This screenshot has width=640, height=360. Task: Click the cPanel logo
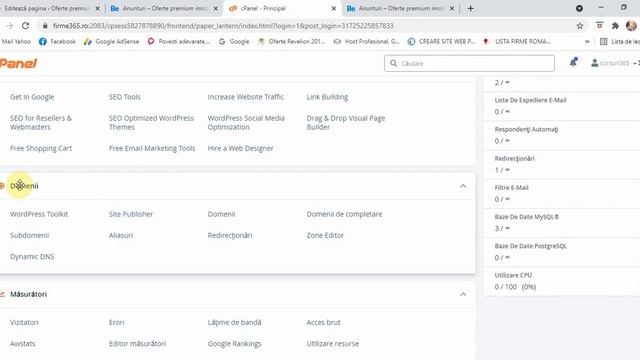18,63
